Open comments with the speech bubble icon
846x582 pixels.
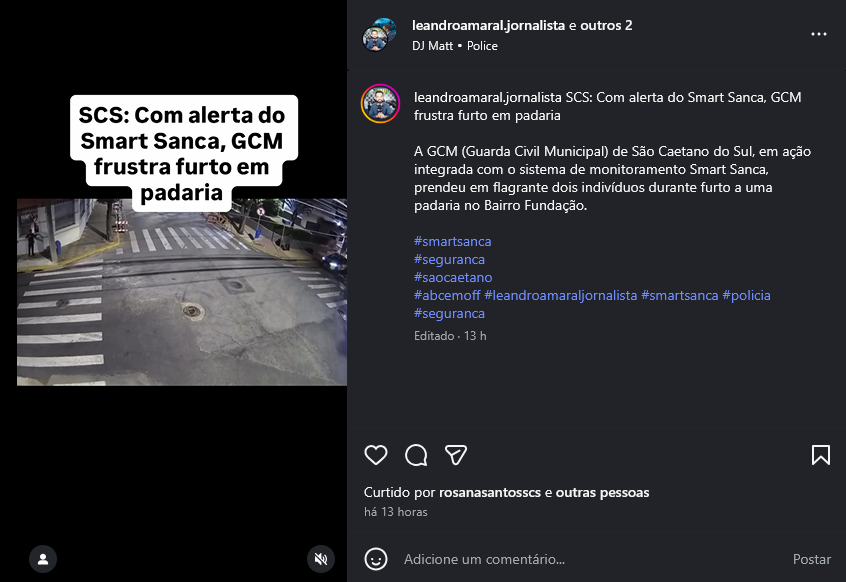pos(416,455)
